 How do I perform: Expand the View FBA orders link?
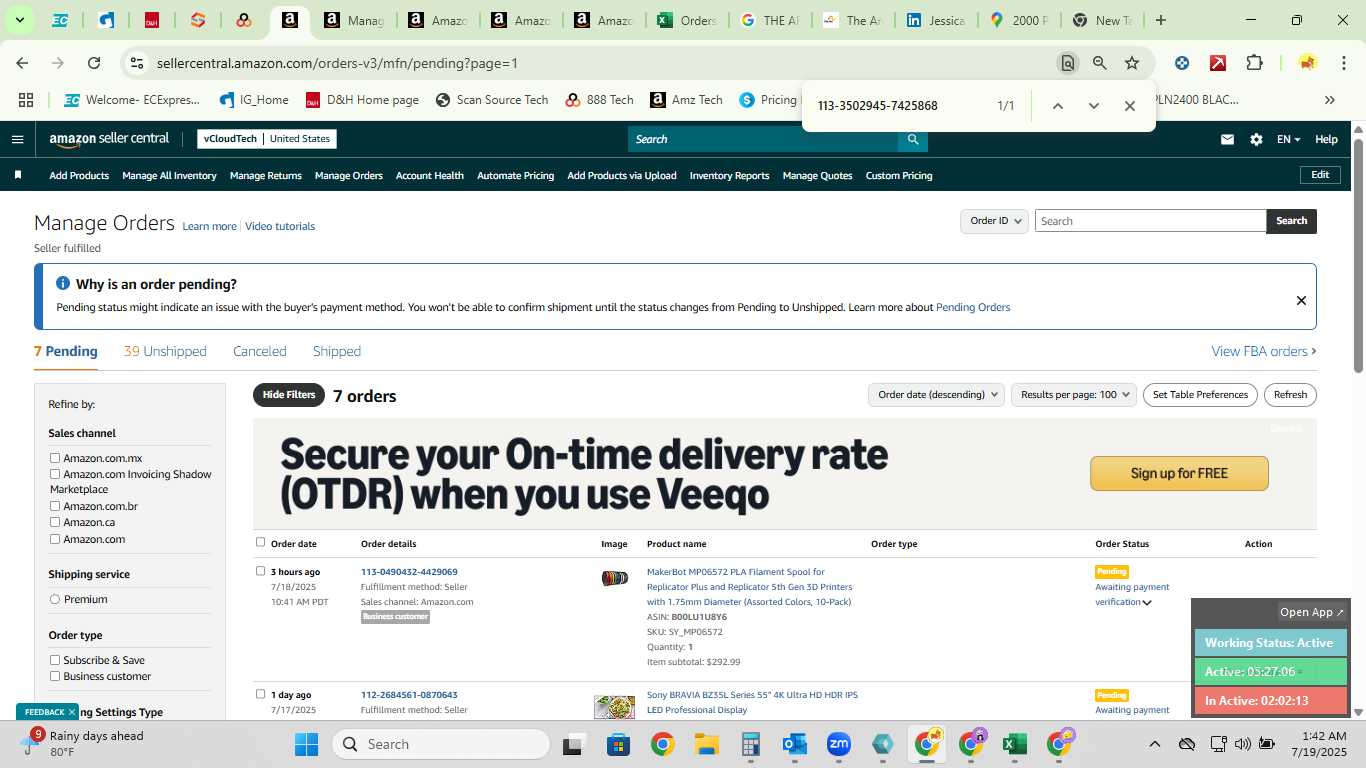pyautogui.click(x=1264, y=351)
